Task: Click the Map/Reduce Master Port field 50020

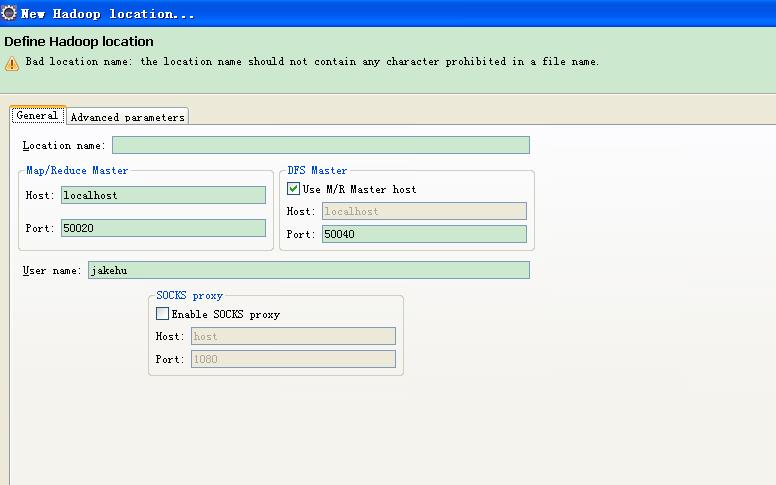Action: click(163, 228)
